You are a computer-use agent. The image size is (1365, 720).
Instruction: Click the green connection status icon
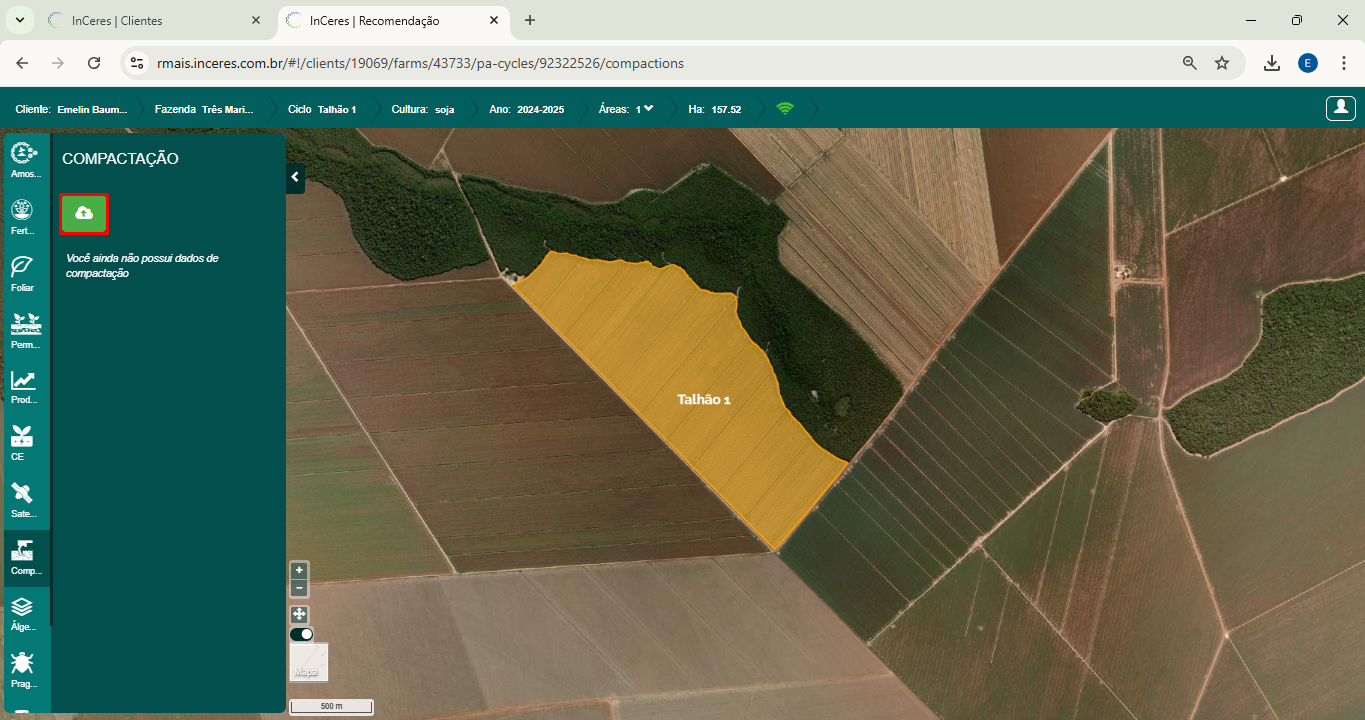pyautogui.click(x=785, y=109)
